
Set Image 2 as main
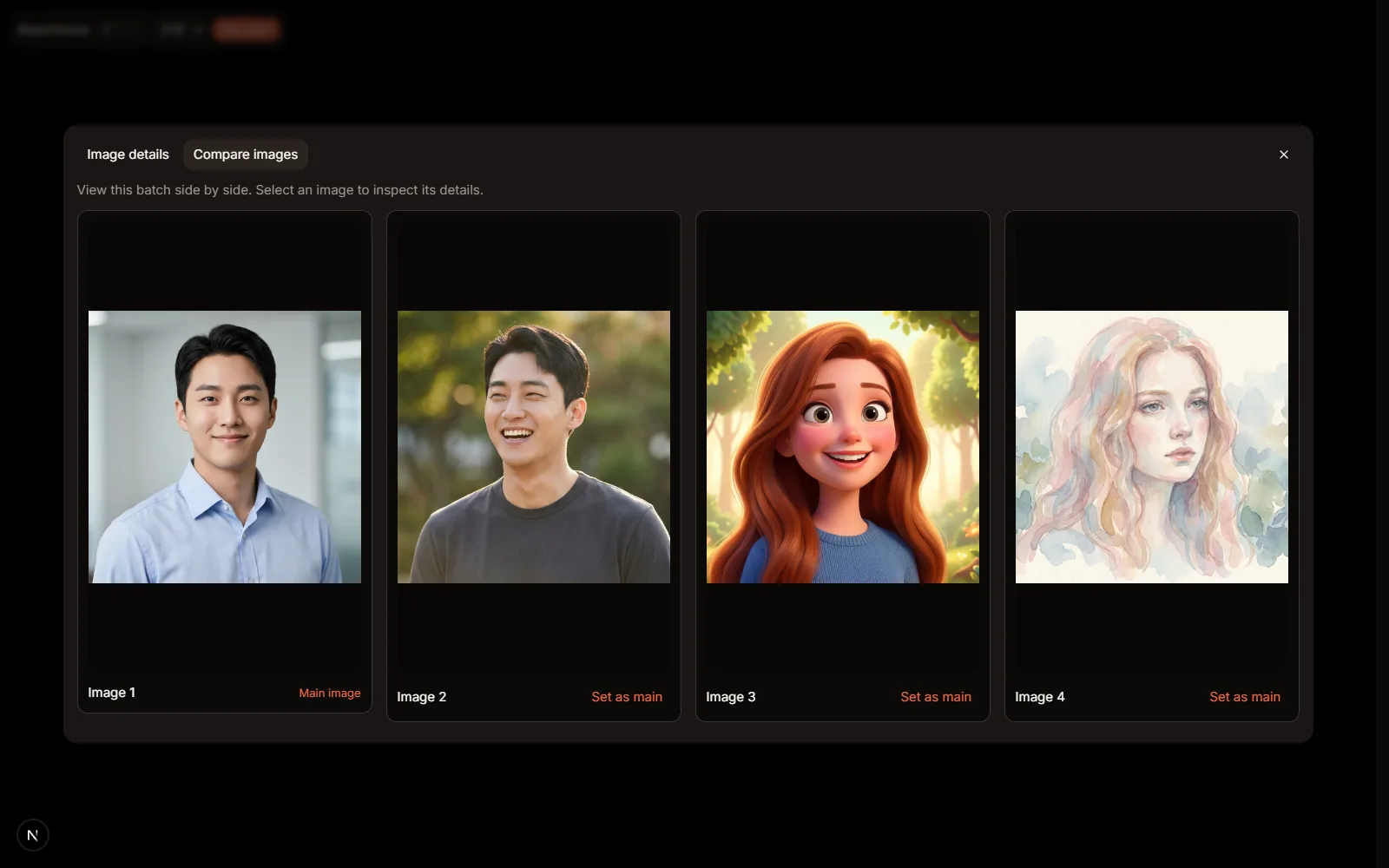pos(627,697)
